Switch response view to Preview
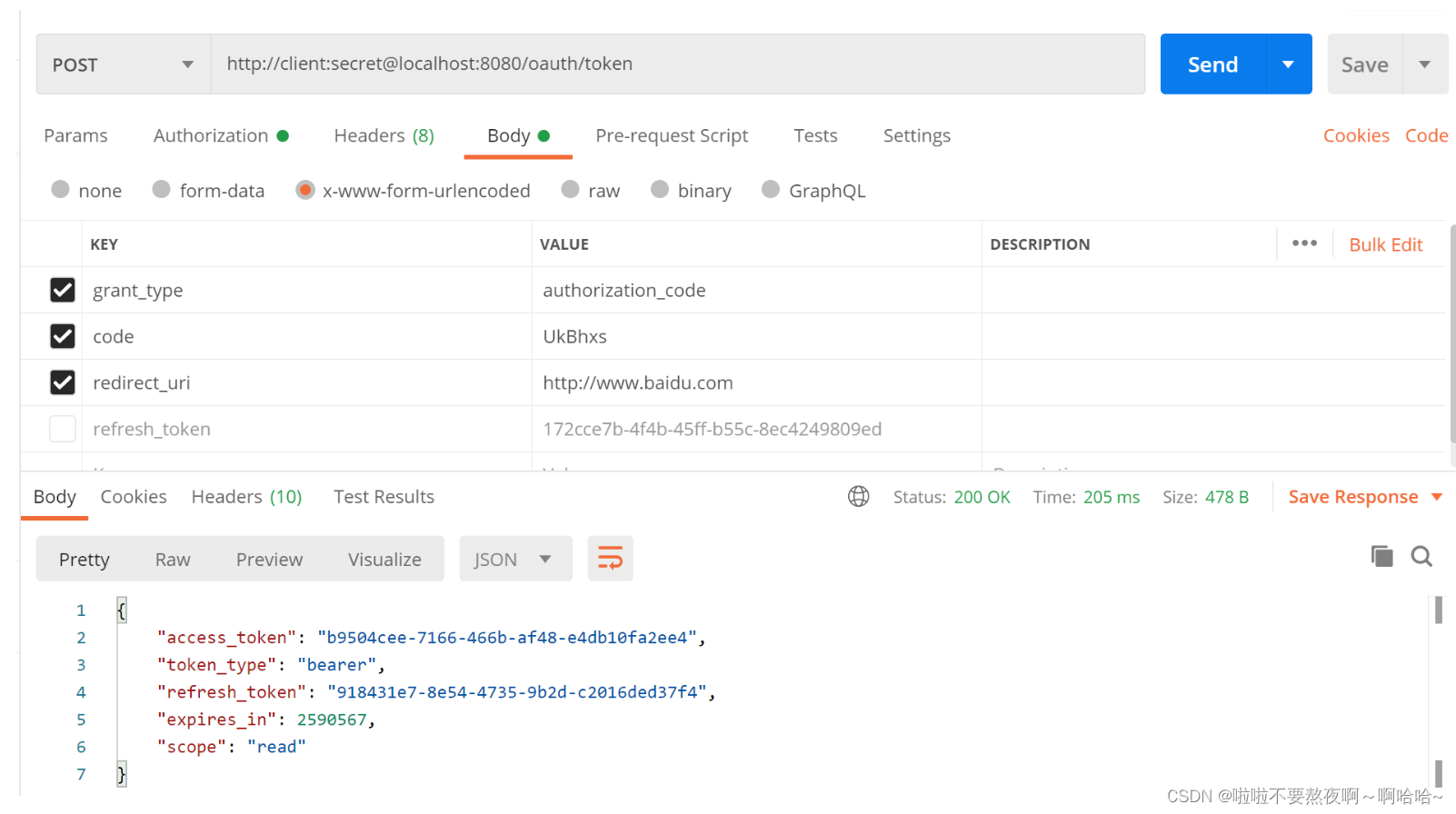Image resolution: width=1456 pixels, height=814 pixels. (x=269, y=559)
